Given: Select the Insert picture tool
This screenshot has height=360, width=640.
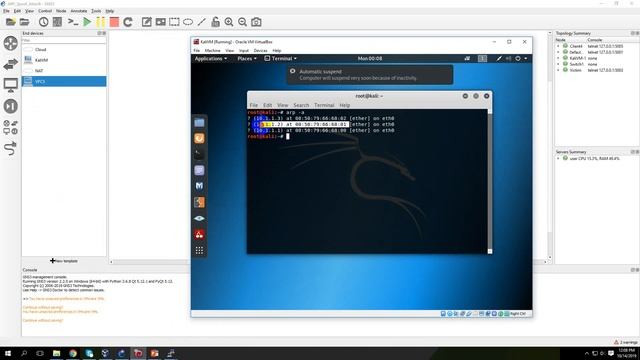Looking at the screenshot, I should tap(160, 22).
